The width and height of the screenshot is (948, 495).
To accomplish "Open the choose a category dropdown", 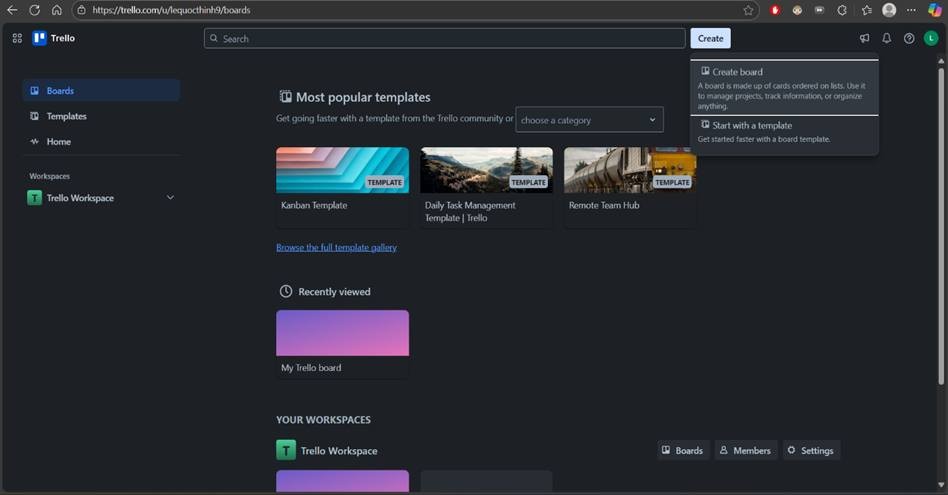I will click(x=589, y=120).
